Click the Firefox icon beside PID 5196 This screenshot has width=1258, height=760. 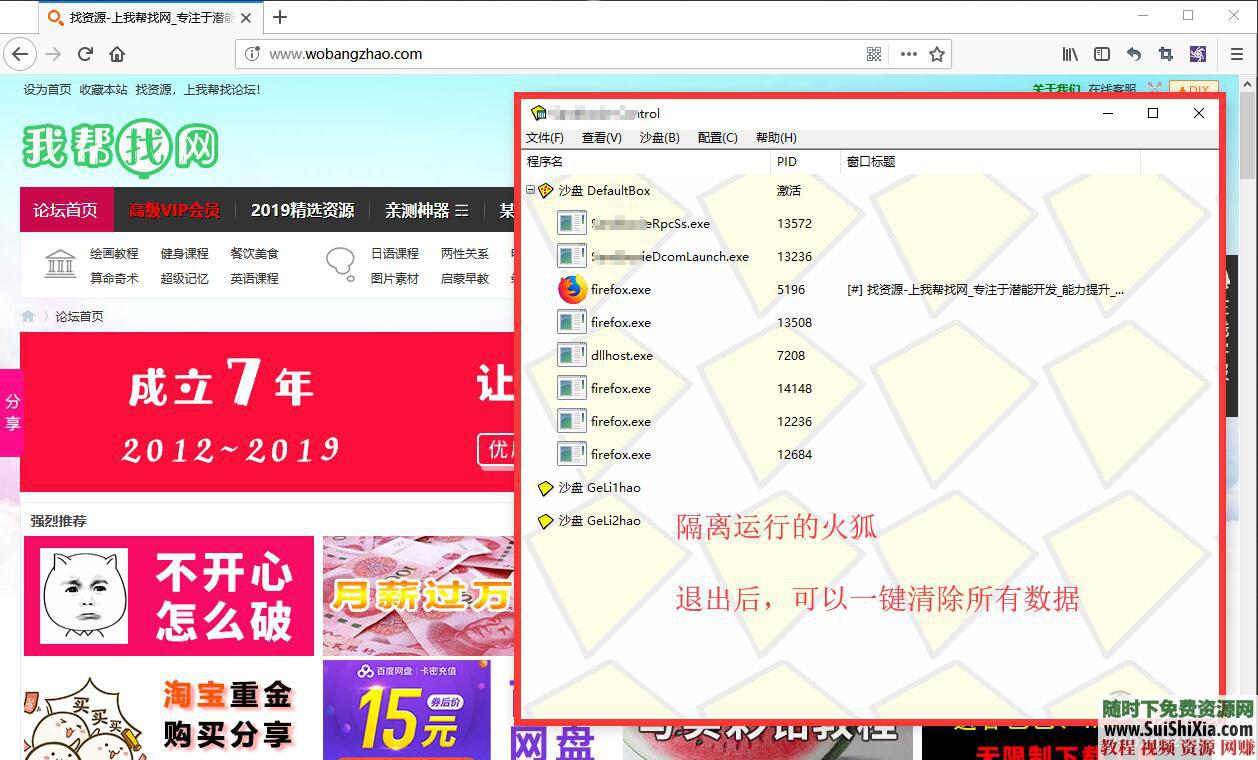point(571,289)
